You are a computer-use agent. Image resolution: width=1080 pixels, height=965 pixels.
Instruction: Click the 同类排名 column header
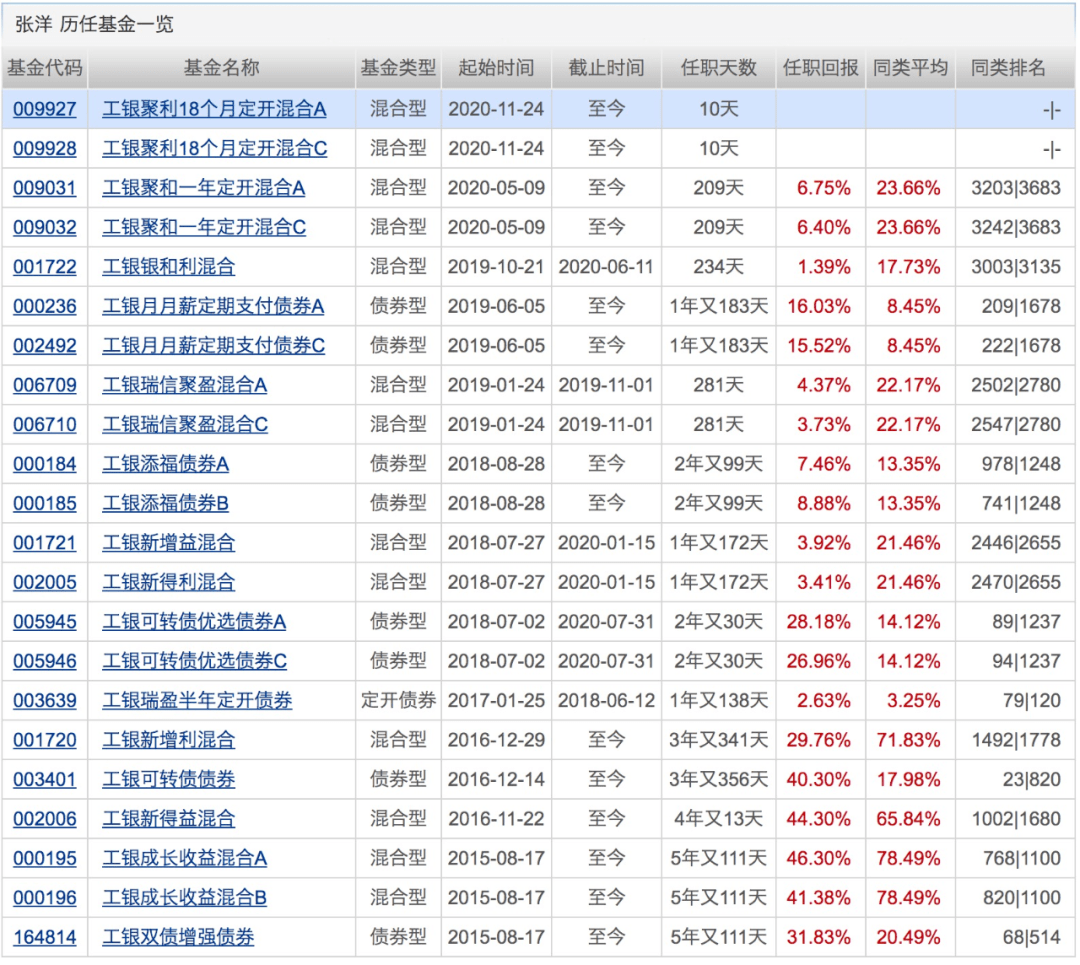1008,68
